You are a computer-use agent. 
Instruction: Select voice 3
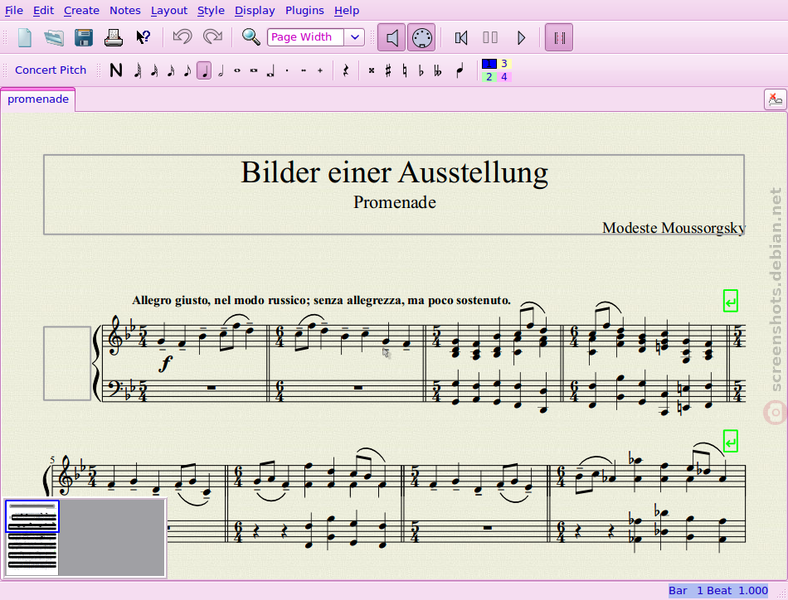tap(504, 64)
